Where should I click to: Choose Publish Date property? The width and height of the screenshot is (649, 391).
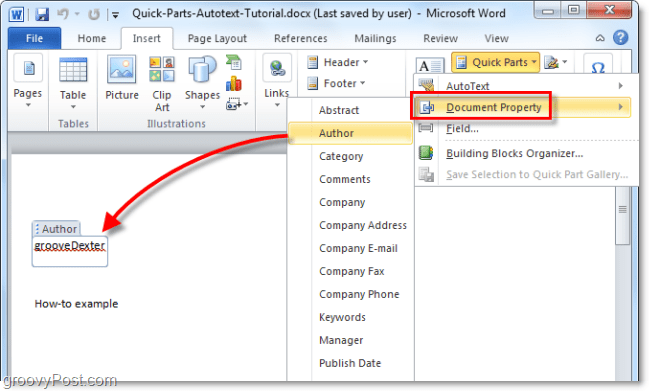350,363
